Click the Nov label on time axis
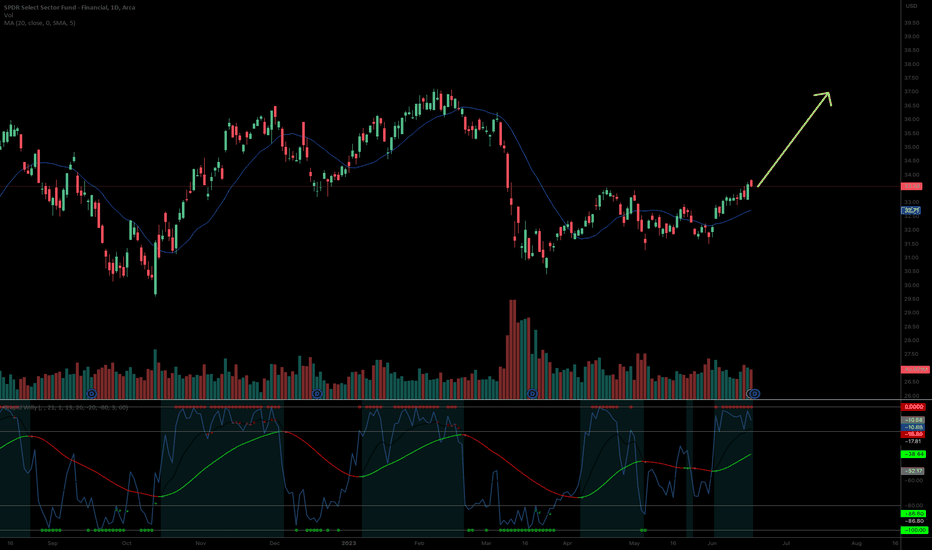932x550 pixels. 201,543
